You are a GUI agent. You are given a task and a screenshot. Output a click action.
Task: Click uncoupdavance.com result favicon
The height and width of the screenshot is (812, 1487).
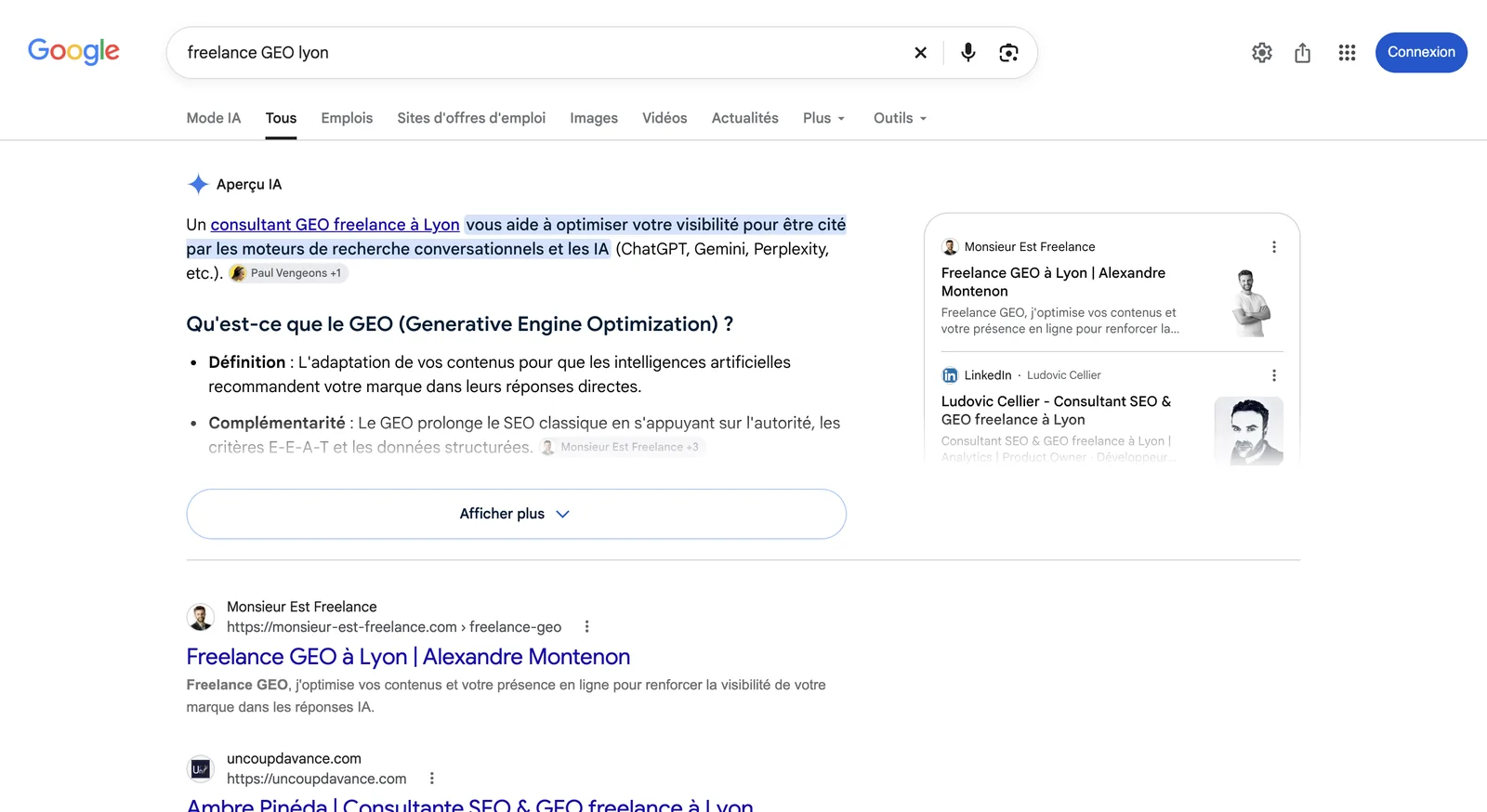[201, 769]
